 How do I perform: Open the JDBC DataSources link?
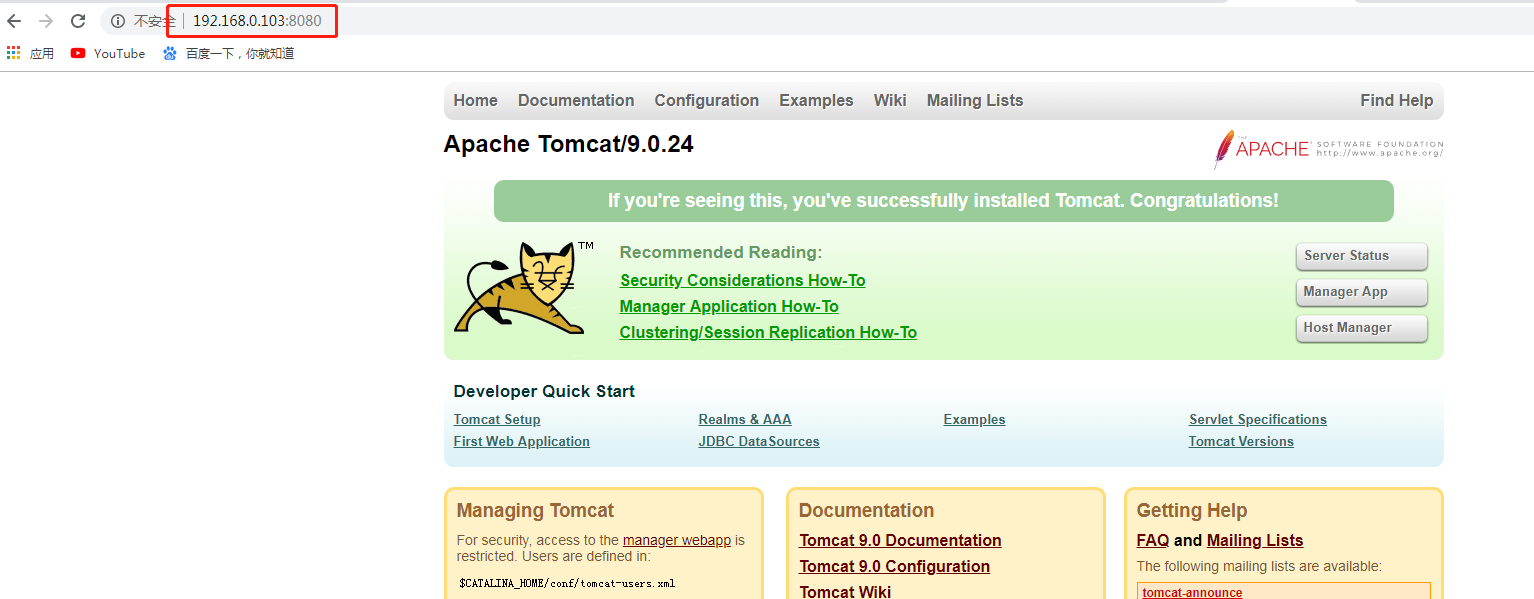click(759, 441)
